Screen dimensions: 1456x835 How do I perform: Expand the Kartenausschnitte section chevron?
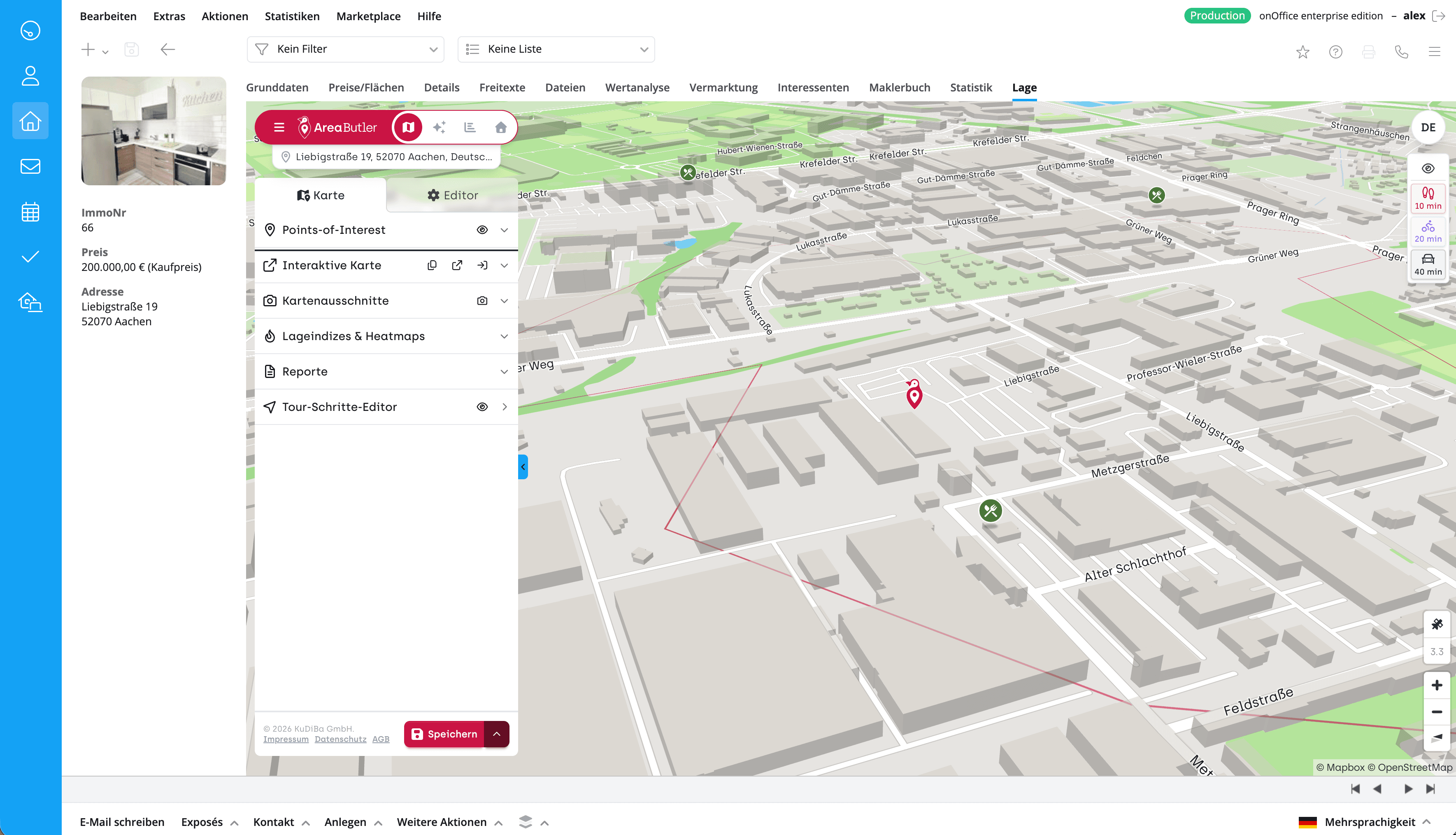click(x=505, y=301)
